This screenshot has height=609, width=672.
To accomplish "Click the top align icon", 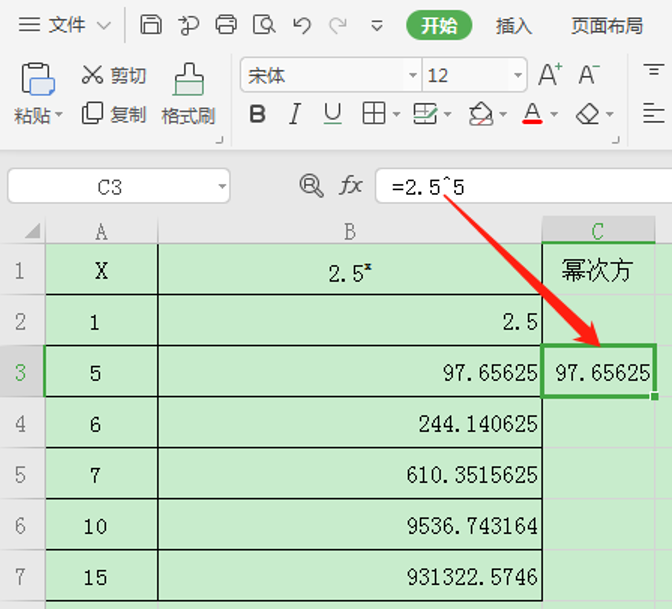I will click(x=654, y=70).
